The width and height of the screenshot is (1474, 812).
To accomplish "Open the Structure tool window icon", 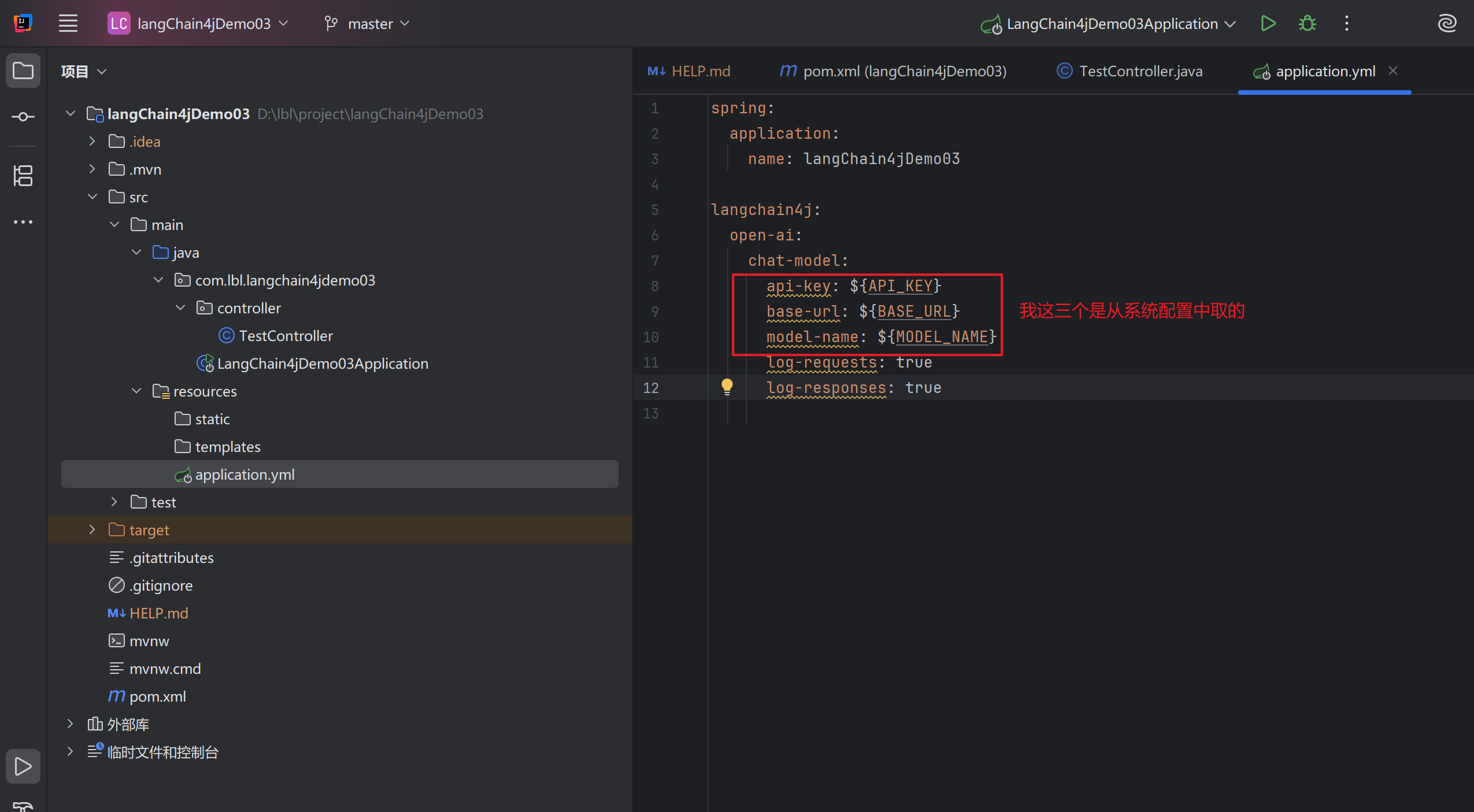I will click(x=23, y=176).
